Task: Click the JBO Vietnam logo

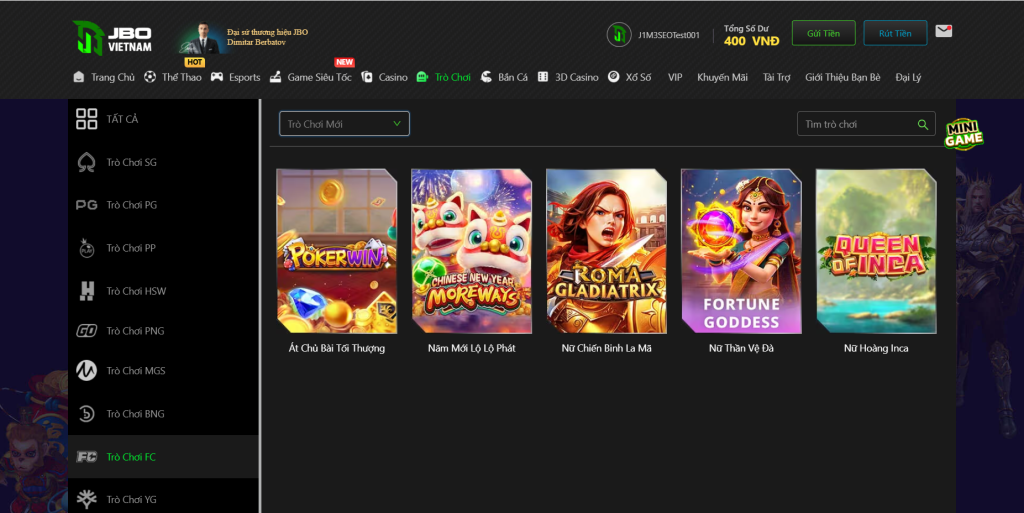Action: click(x=112, y=38)
